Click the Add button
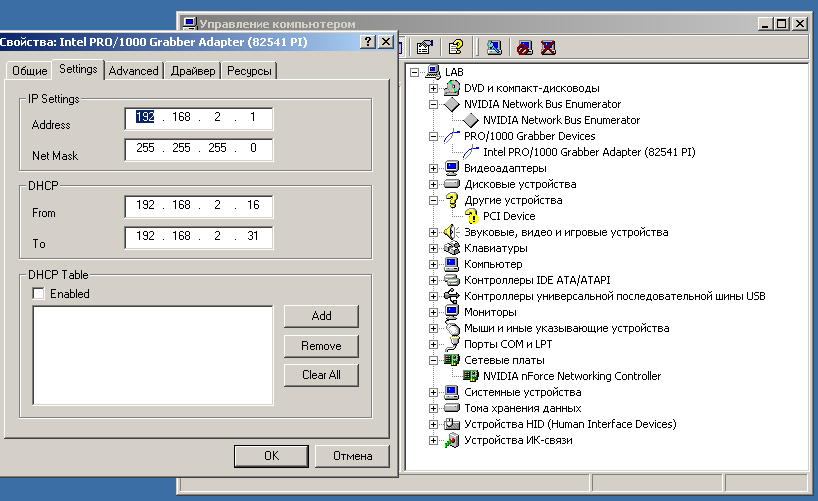Image resolution: width=818 pixels, height=501 pixels. (x=321, y=316)
